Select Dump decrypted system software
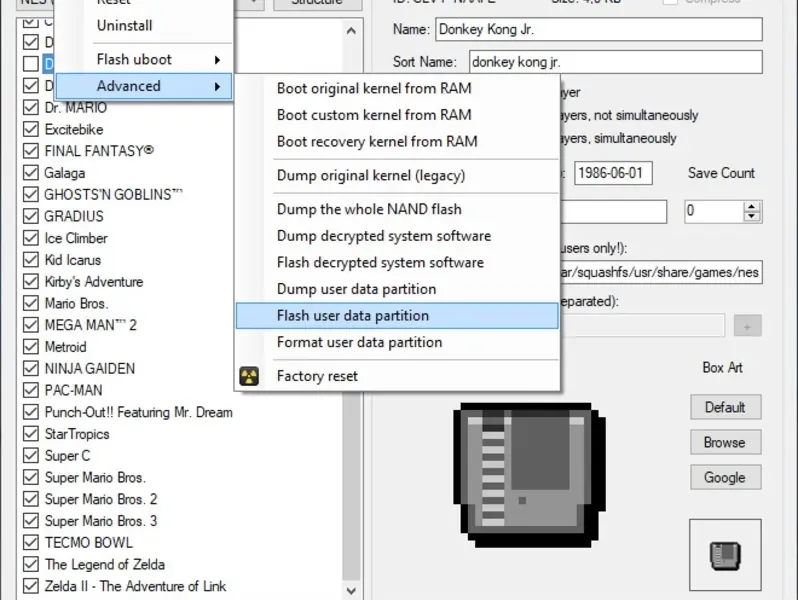This screenshot has height=600, width=798. 397,236
